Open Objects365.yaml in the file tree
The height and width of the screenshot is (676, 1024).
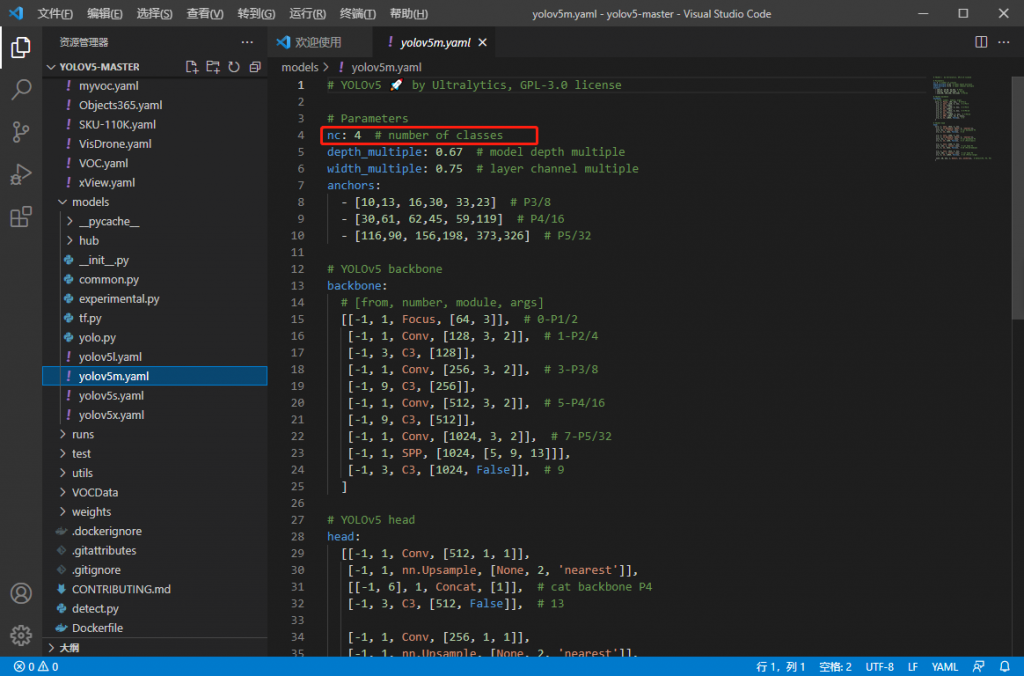tap(155, 105)
